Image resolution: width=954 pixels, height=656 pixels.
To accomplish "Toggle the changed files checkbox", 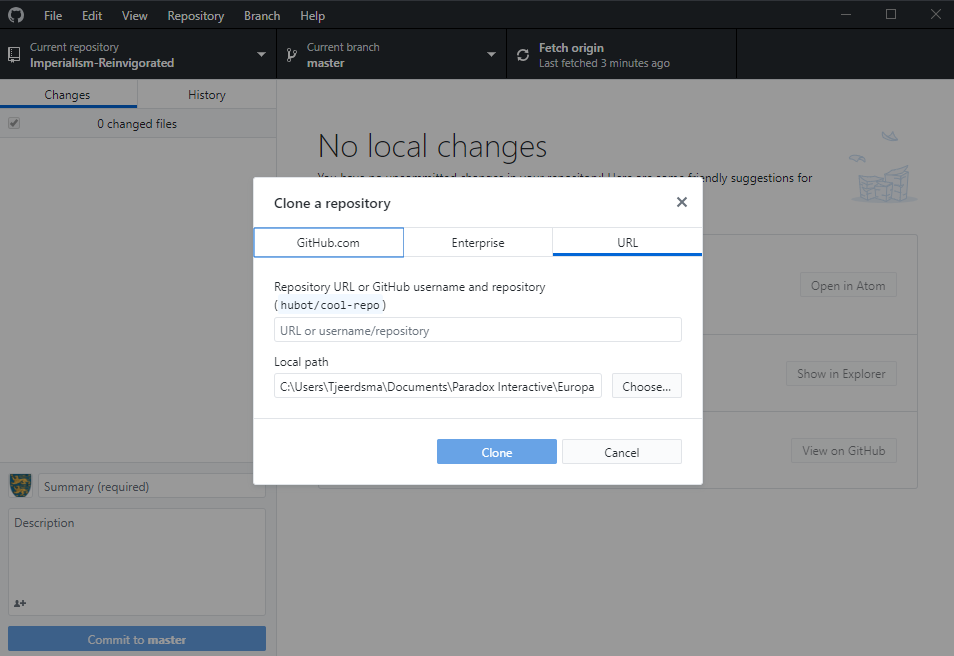I will coord(14,124).
